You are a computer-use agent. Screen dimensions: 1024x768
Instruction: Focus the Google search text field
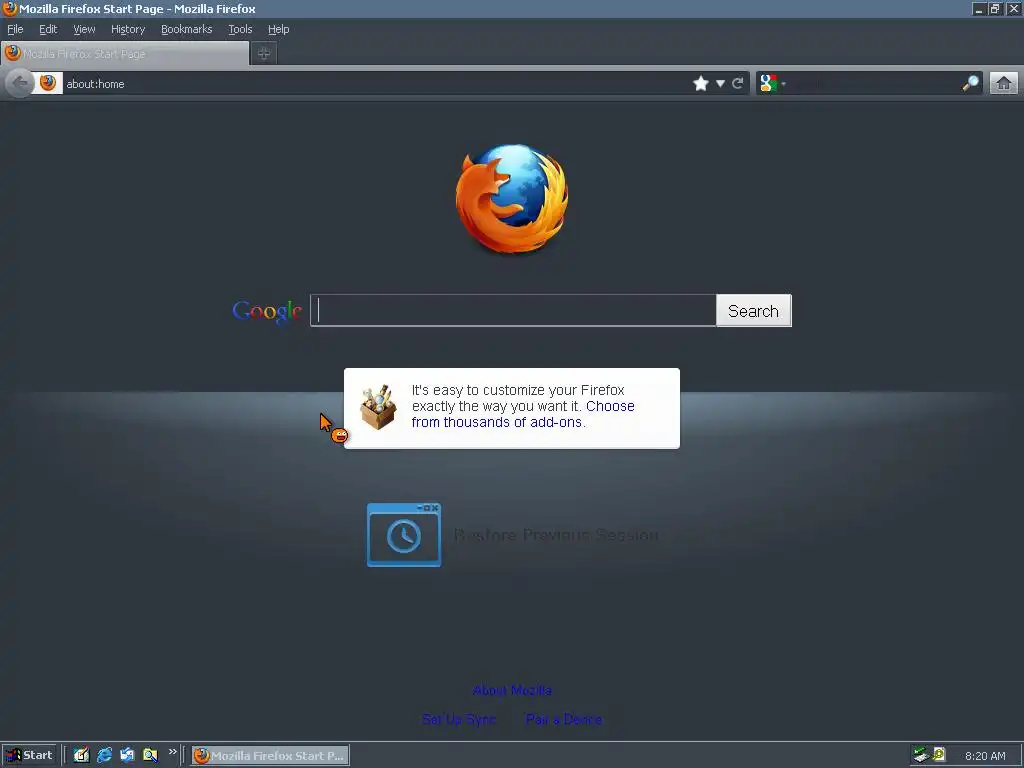(513, 310)
